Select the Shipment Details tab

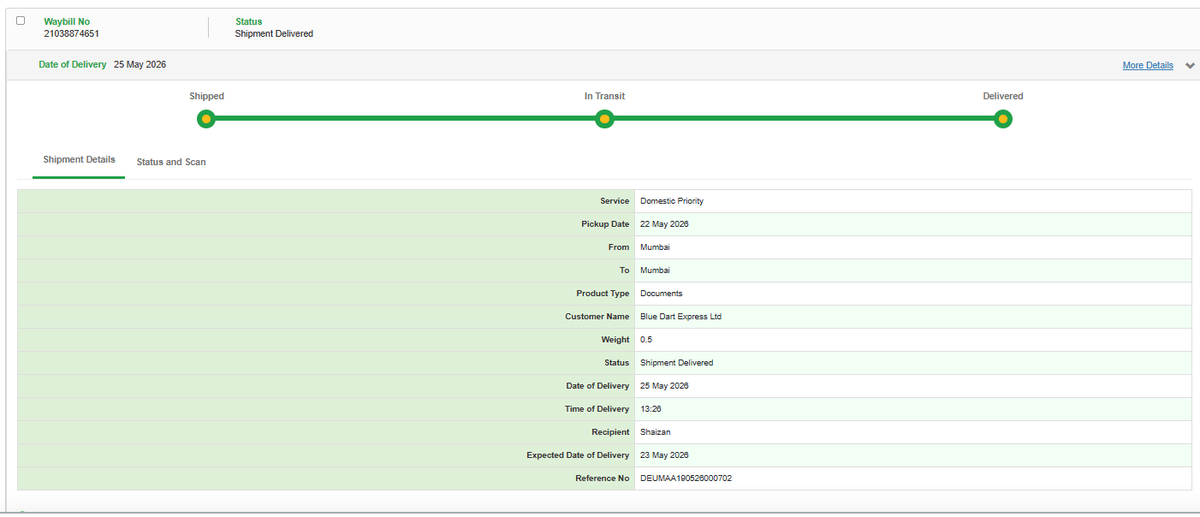coord(79,160)
